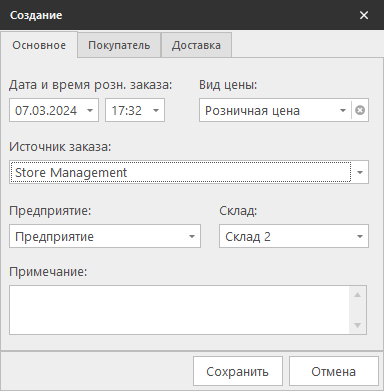This screenshot has width=384, height=391.
Task: Open the Предприятие dropdown arrow
Action: (x=192, y=236)
